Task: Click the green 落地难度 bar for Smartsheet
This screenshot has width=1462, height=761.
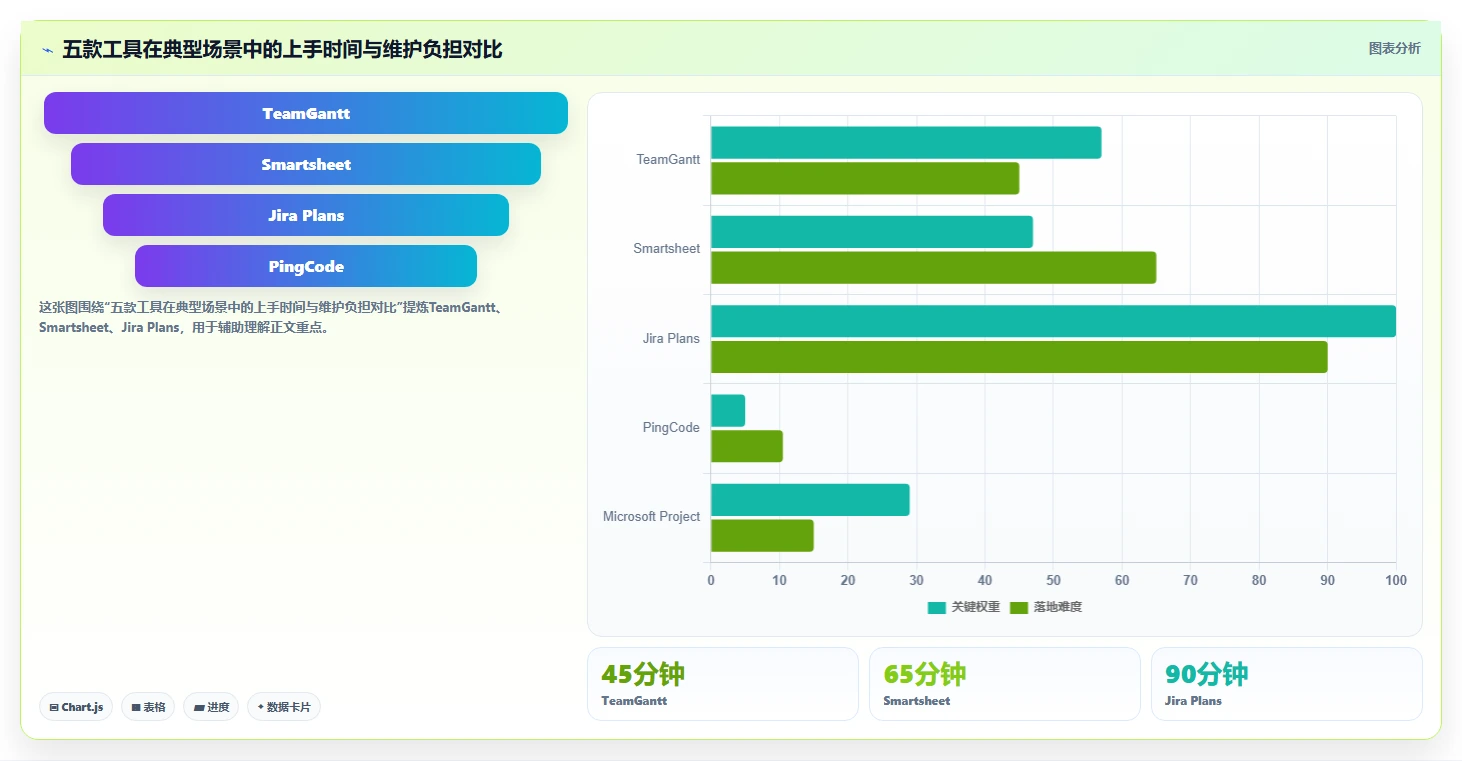Action: pos(933,267)
